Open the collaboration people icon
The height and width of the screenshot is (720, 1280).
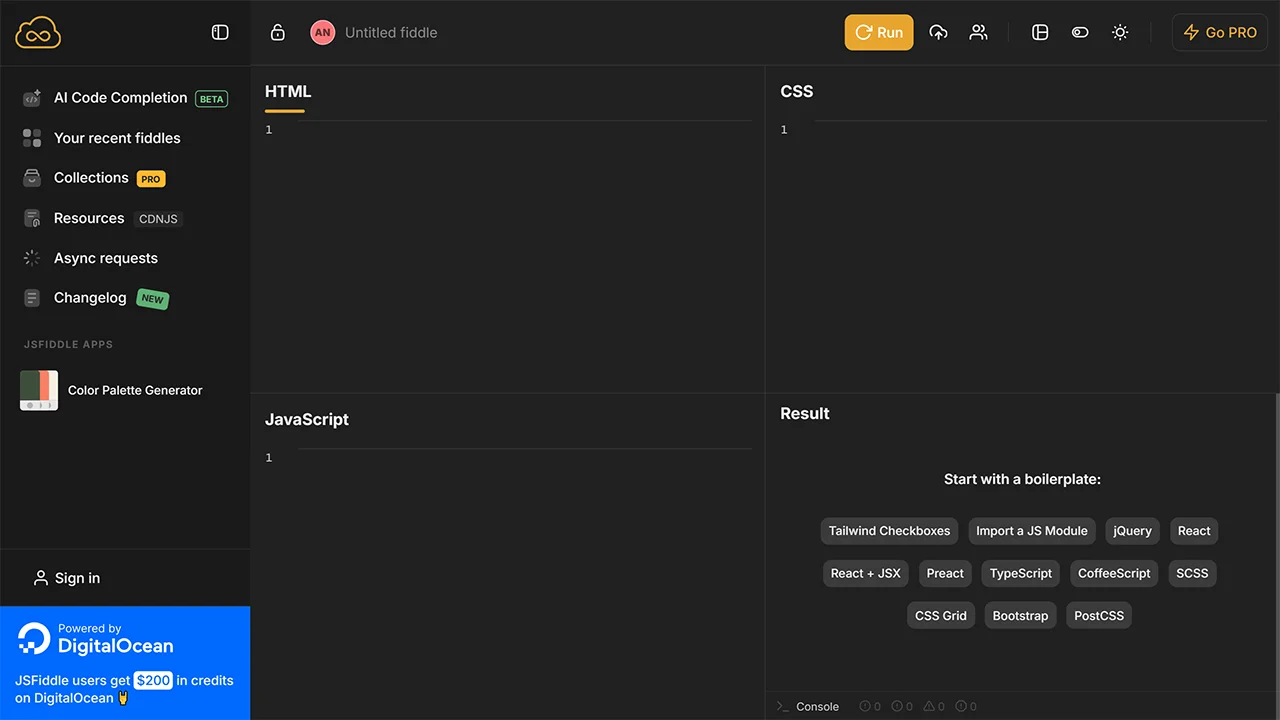978,32
